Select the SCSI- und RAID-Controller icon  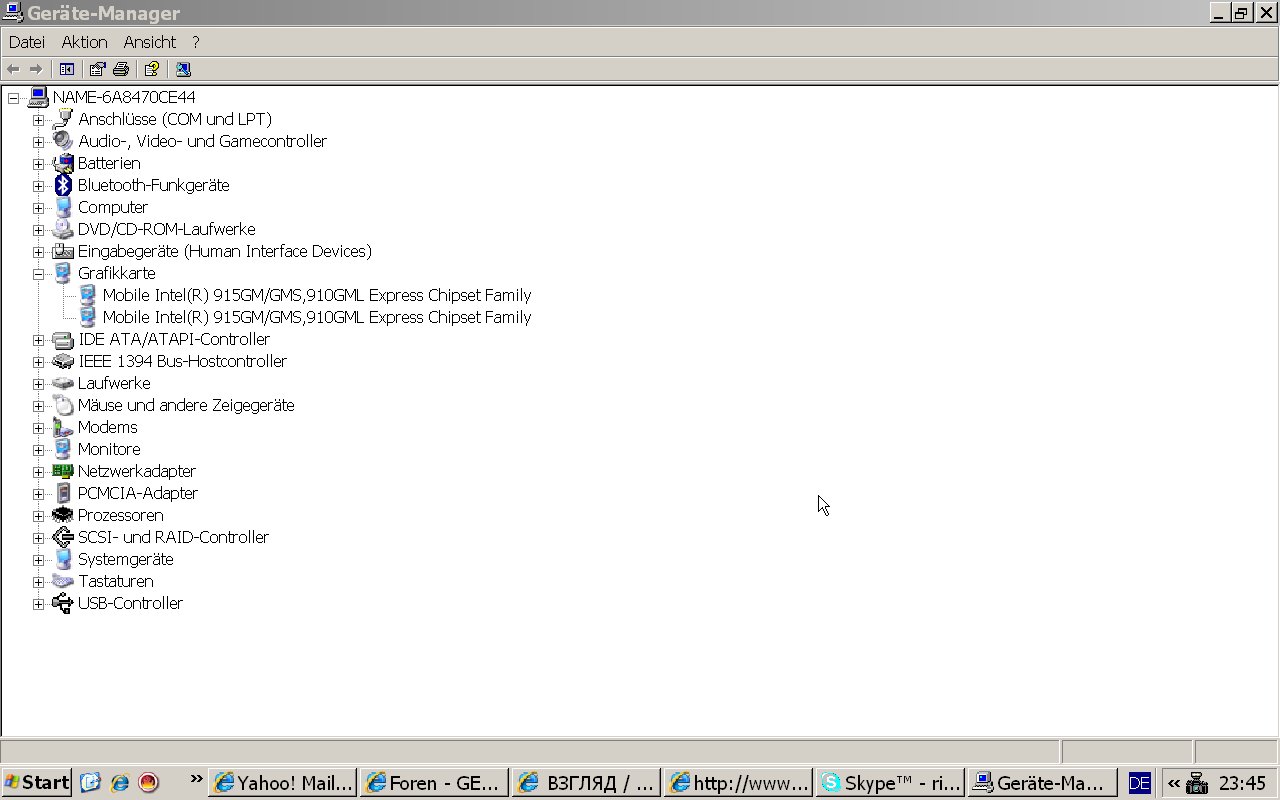click(x=63, y=537)
